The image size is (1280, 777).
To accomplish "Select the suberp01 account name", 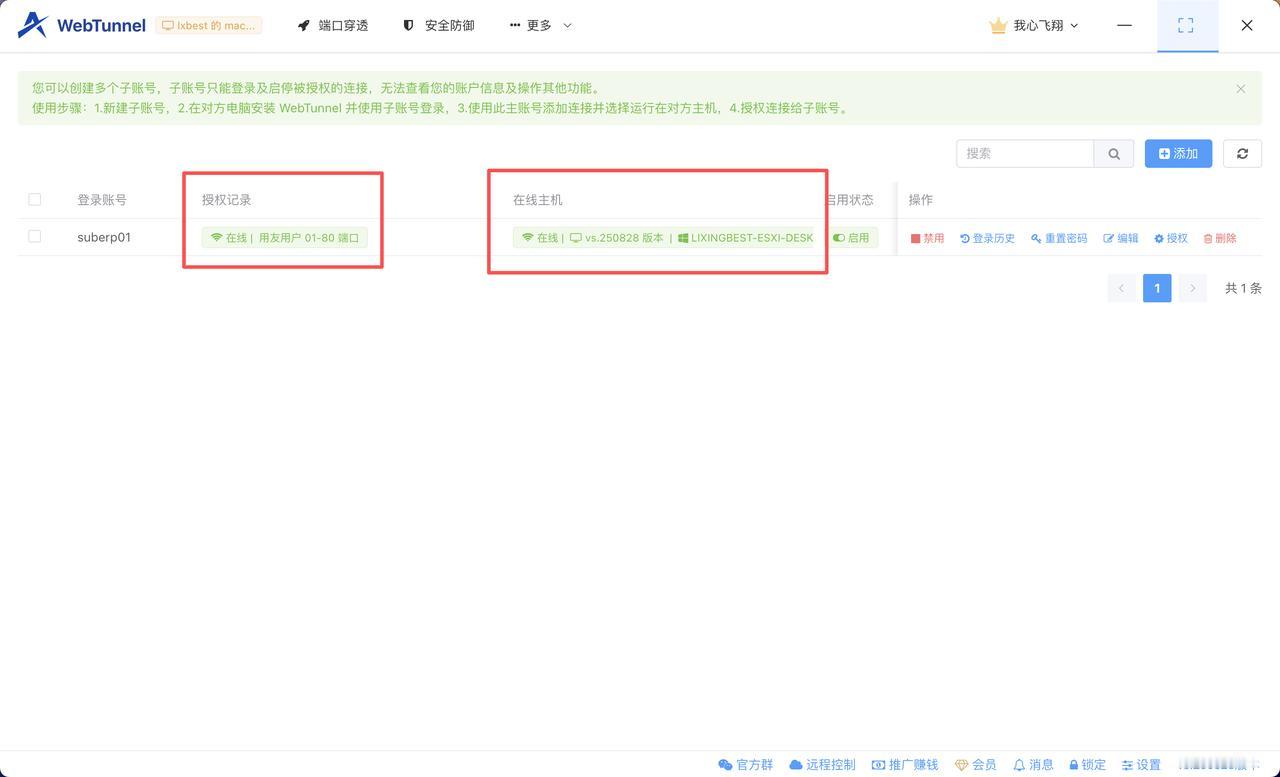I will point(104,237).
